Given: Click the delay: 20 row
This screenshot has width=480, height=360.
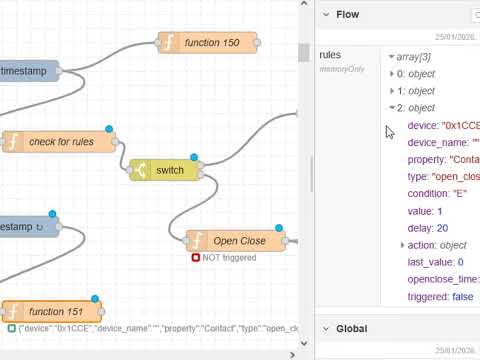Looking at the screenshot, I should [428, 228].
